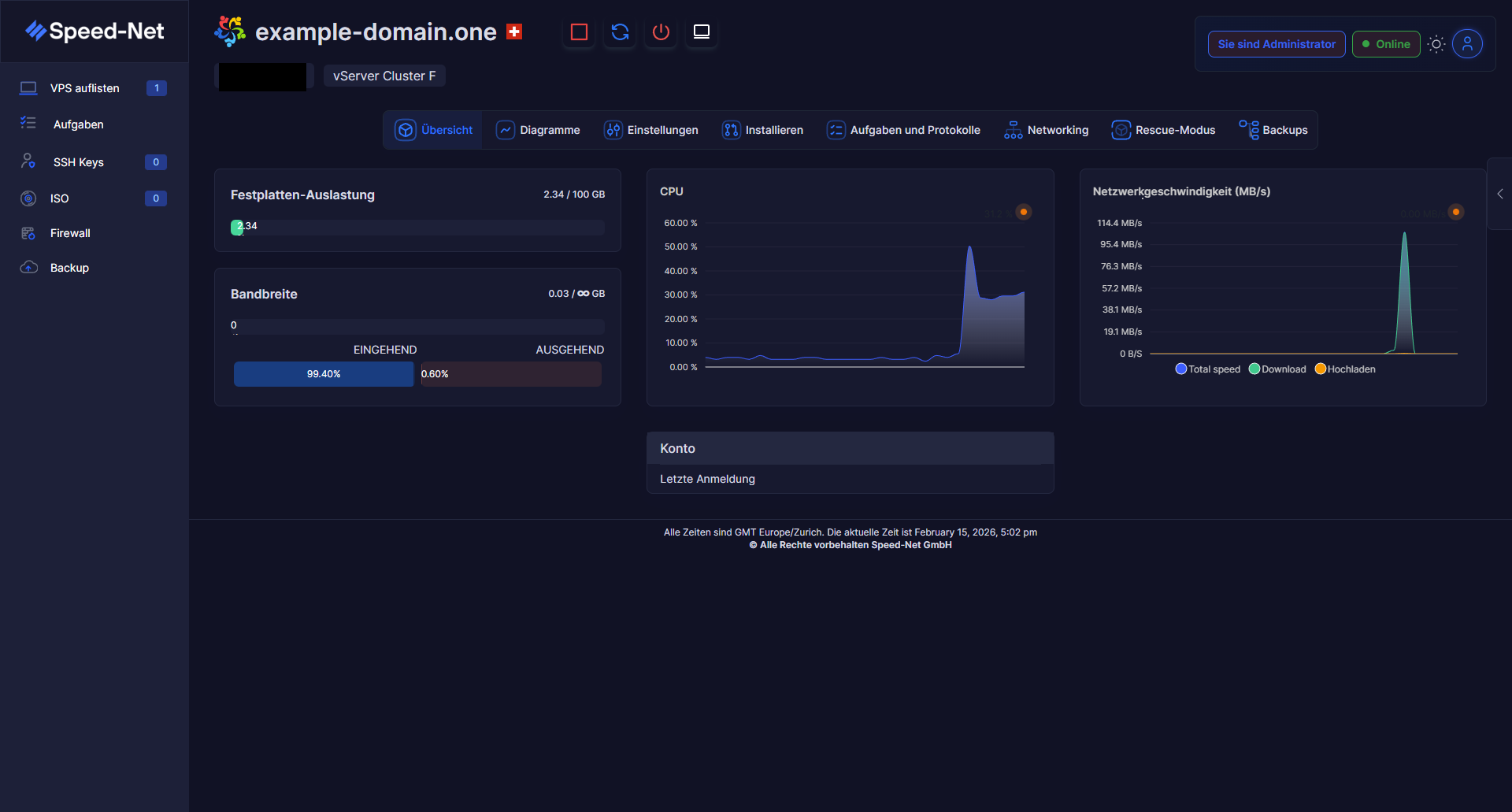Click the red power off icon

pos(661,32)
